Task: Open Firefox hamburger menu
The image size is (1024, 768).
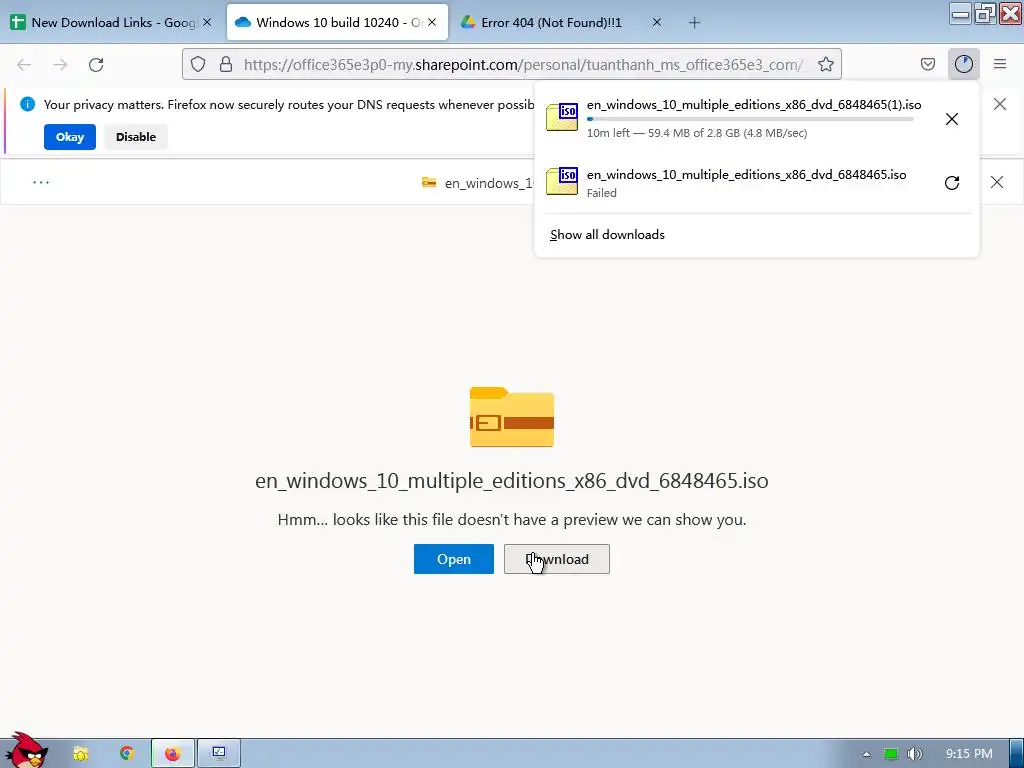Action: point(1000,64)
